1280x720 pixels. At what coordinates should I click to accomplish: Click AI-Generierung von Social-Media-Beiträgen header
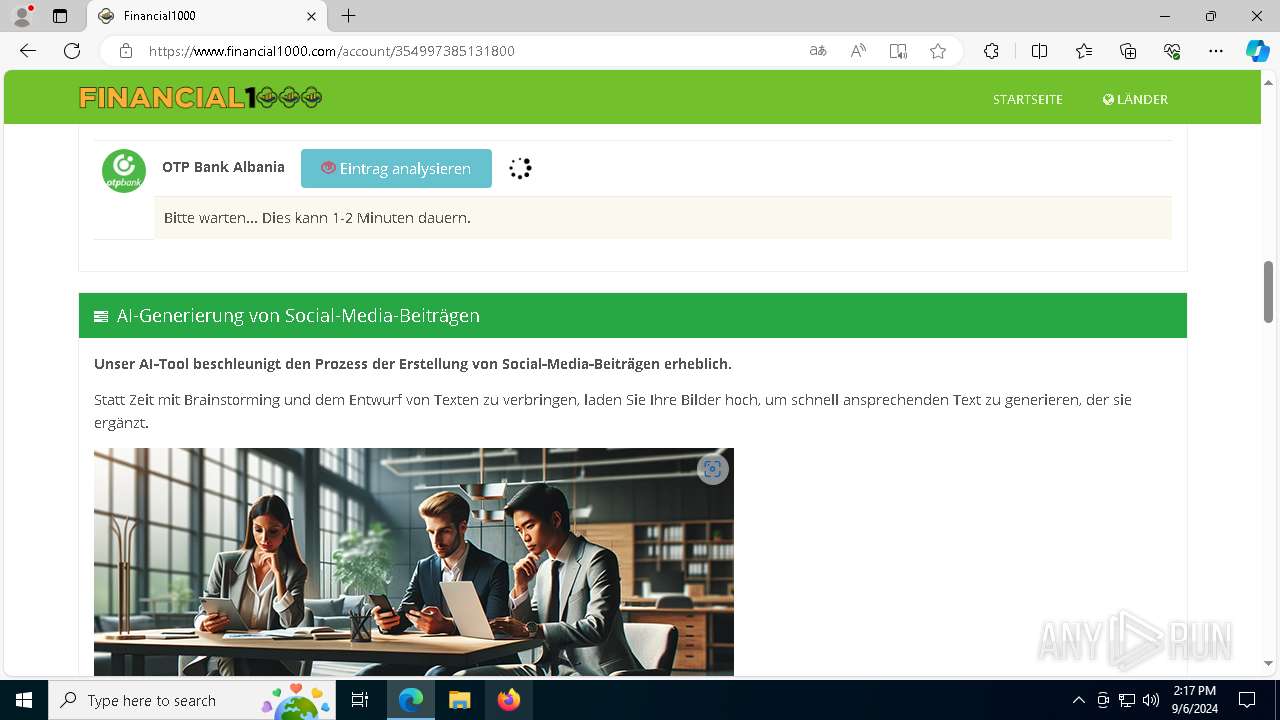click(x=633, y=315)
